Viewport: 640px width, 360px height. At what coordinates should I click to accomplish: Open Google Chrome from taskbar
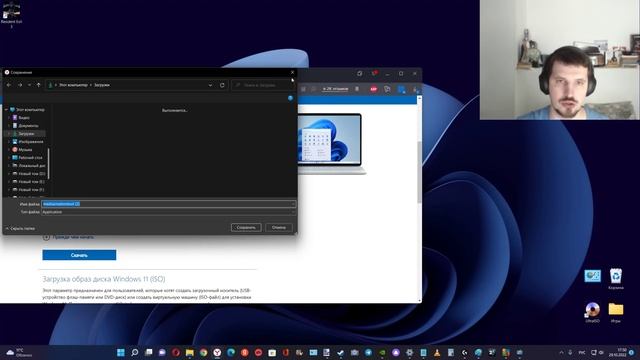click(x=203, y=352)
